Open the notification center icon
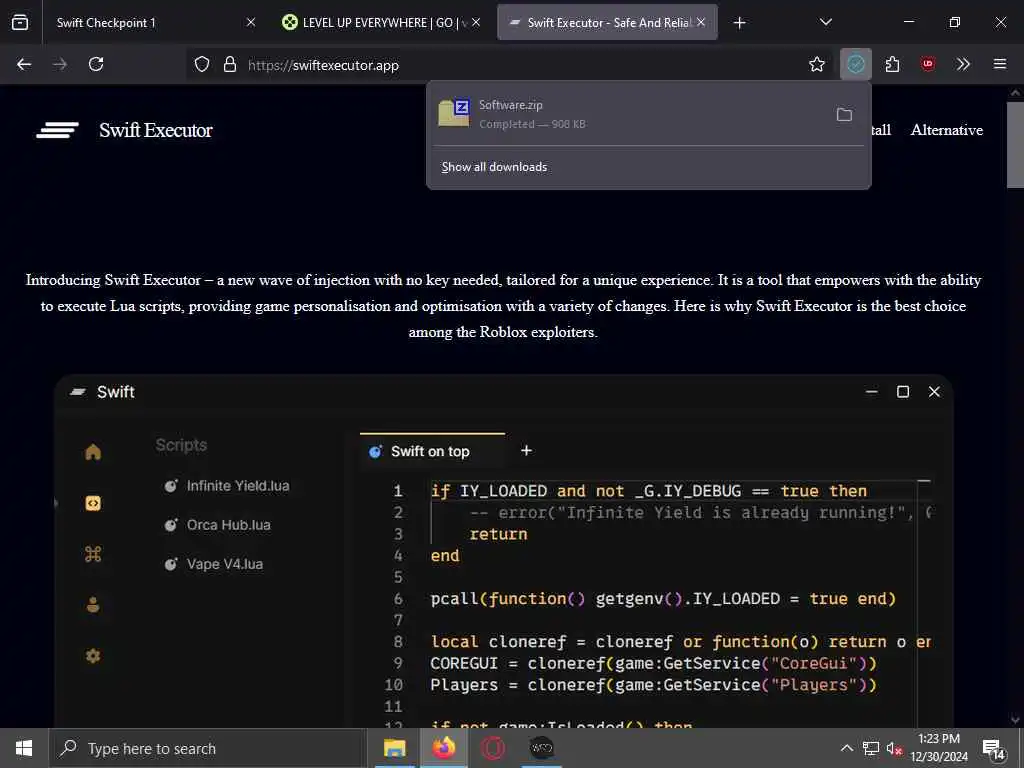 click(994, 748)
